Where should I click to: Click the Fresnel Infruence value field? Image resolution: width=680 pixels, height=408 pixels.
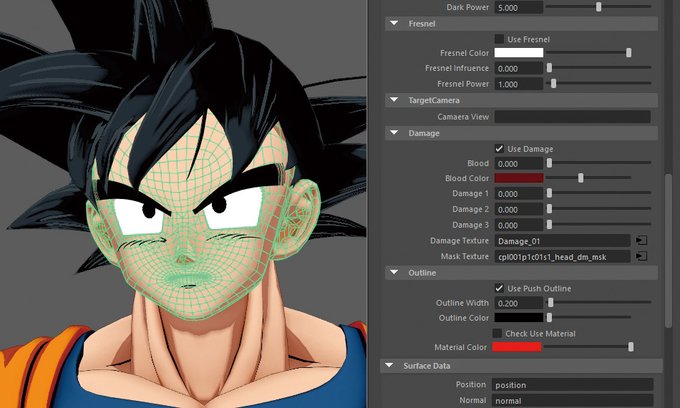[519, 69]
